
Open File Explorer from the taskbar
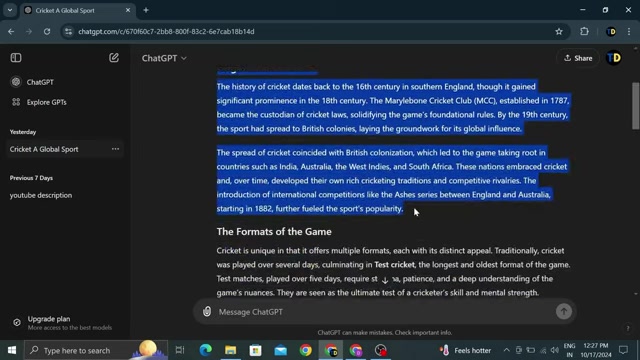click(x=231, y=350)
